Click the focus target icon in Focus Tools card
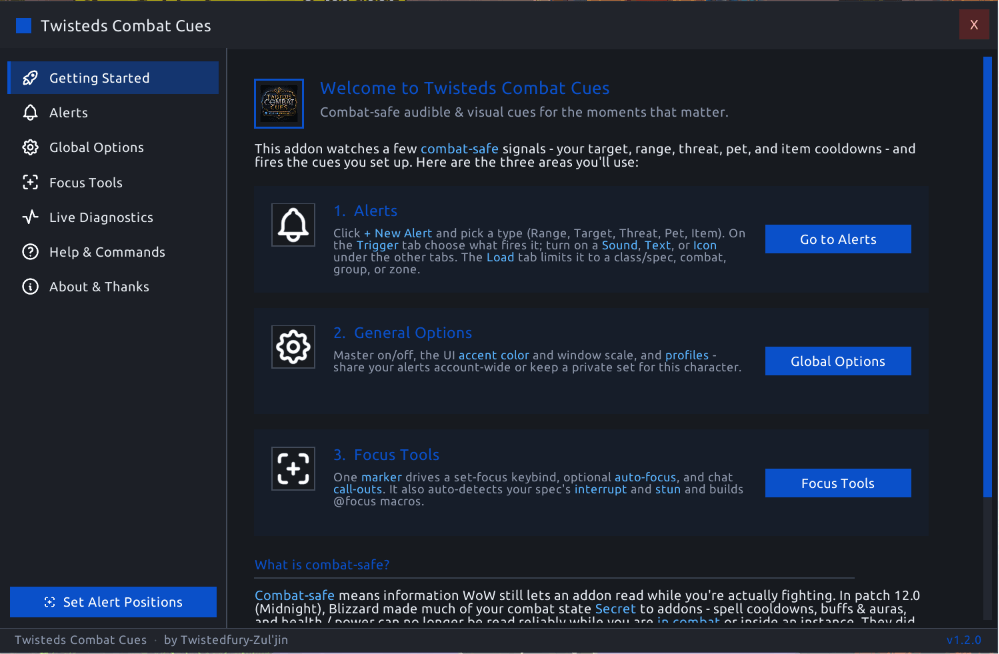The height and width of the screenshot is (654, 999). coord(293,469)
